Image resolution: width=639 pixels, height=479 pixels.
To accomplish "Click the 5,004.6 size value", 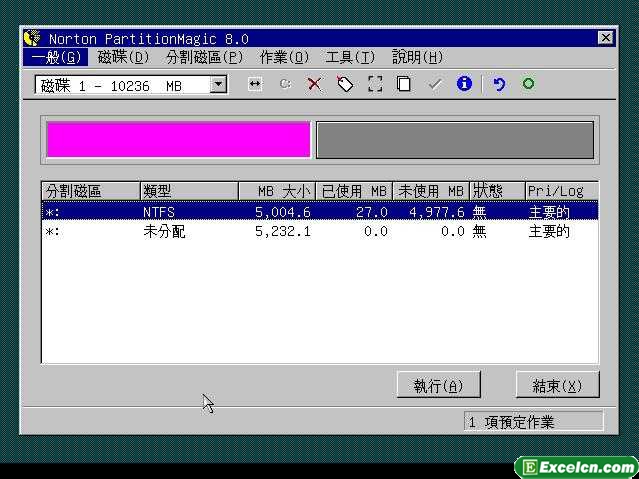I will pos(283,212).
